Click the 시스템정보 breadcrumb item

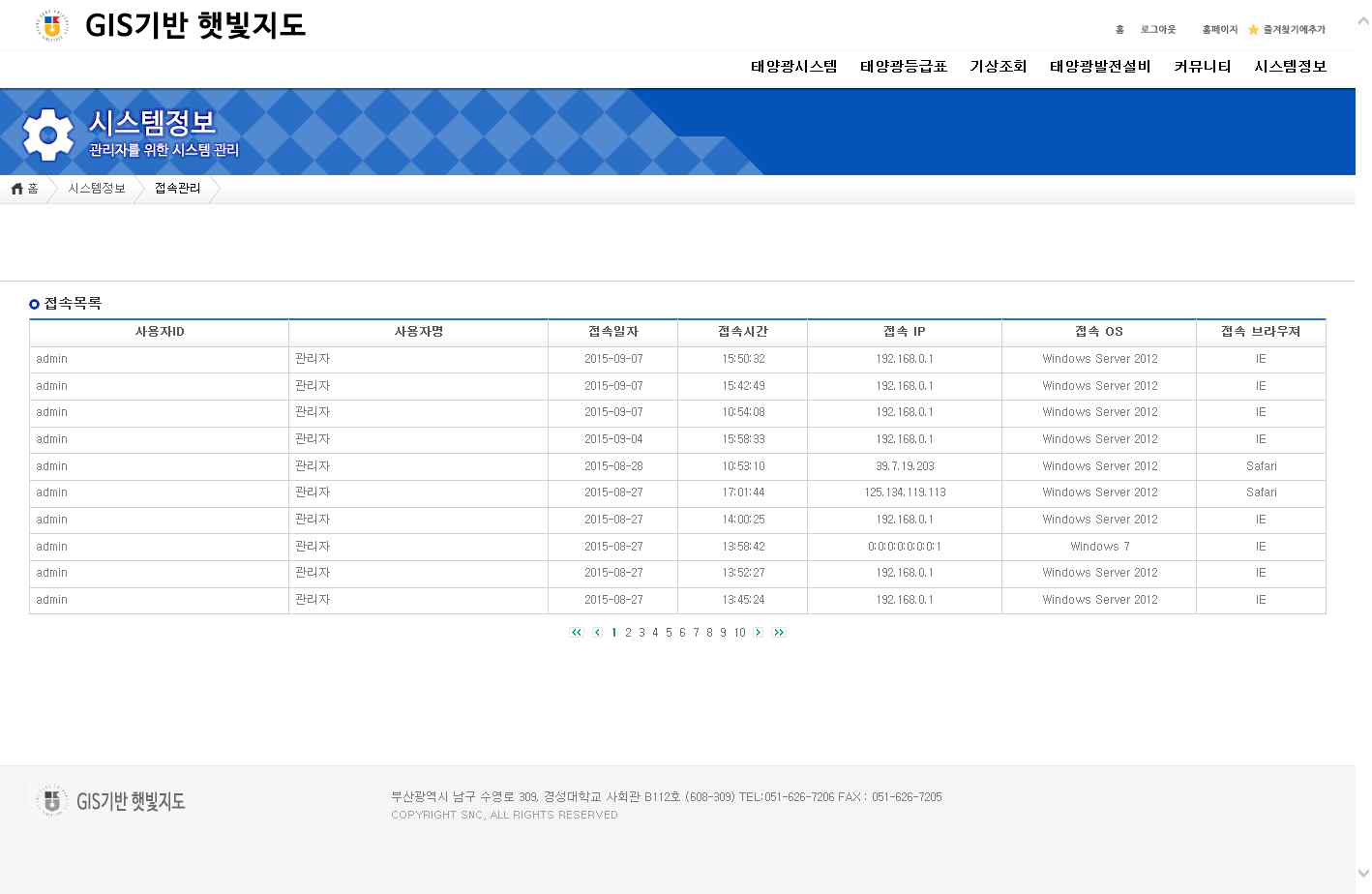(x=97, y=189)
